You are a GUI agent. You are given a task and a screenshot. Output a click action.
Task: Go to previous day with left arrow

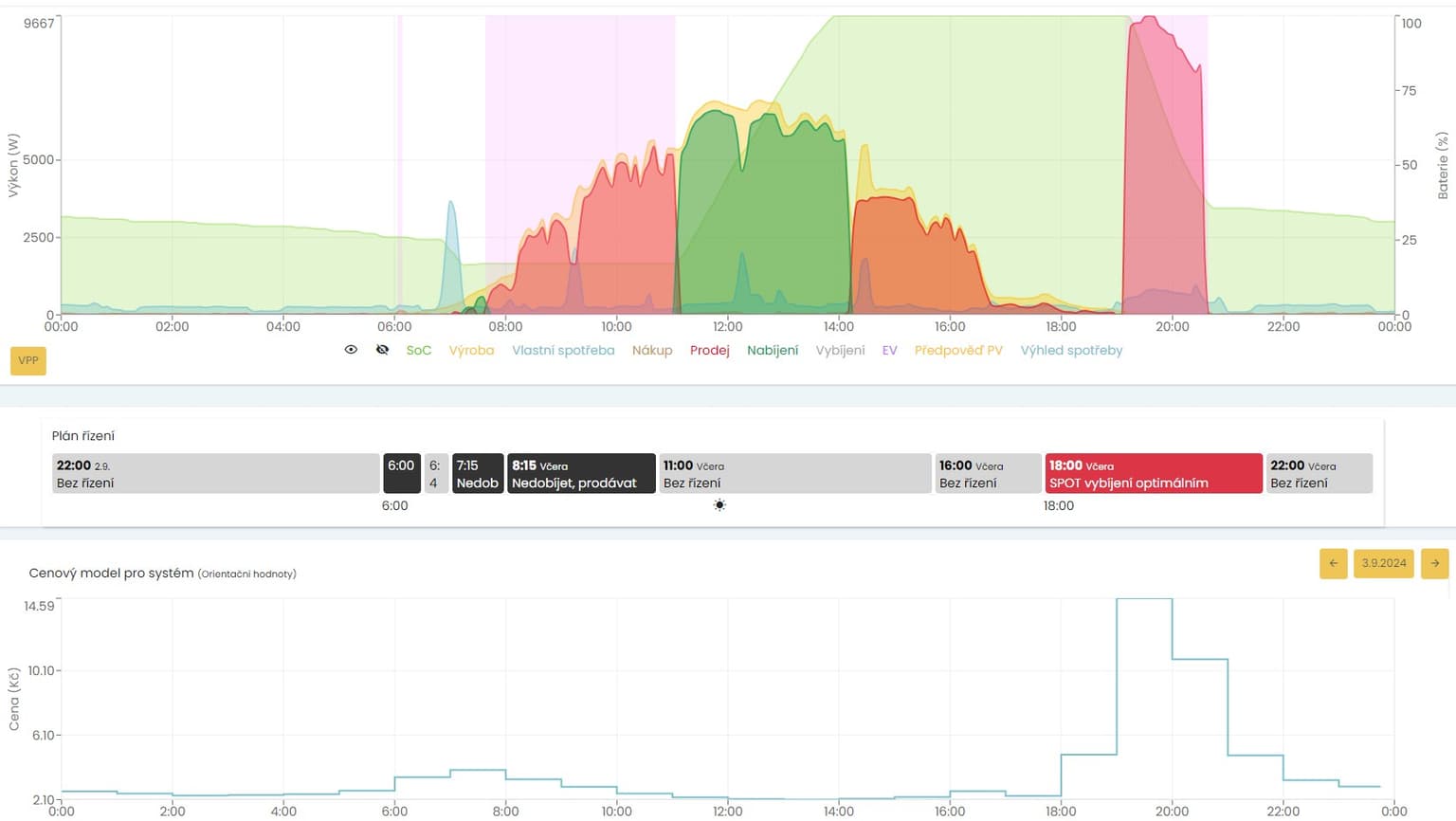1333,563
